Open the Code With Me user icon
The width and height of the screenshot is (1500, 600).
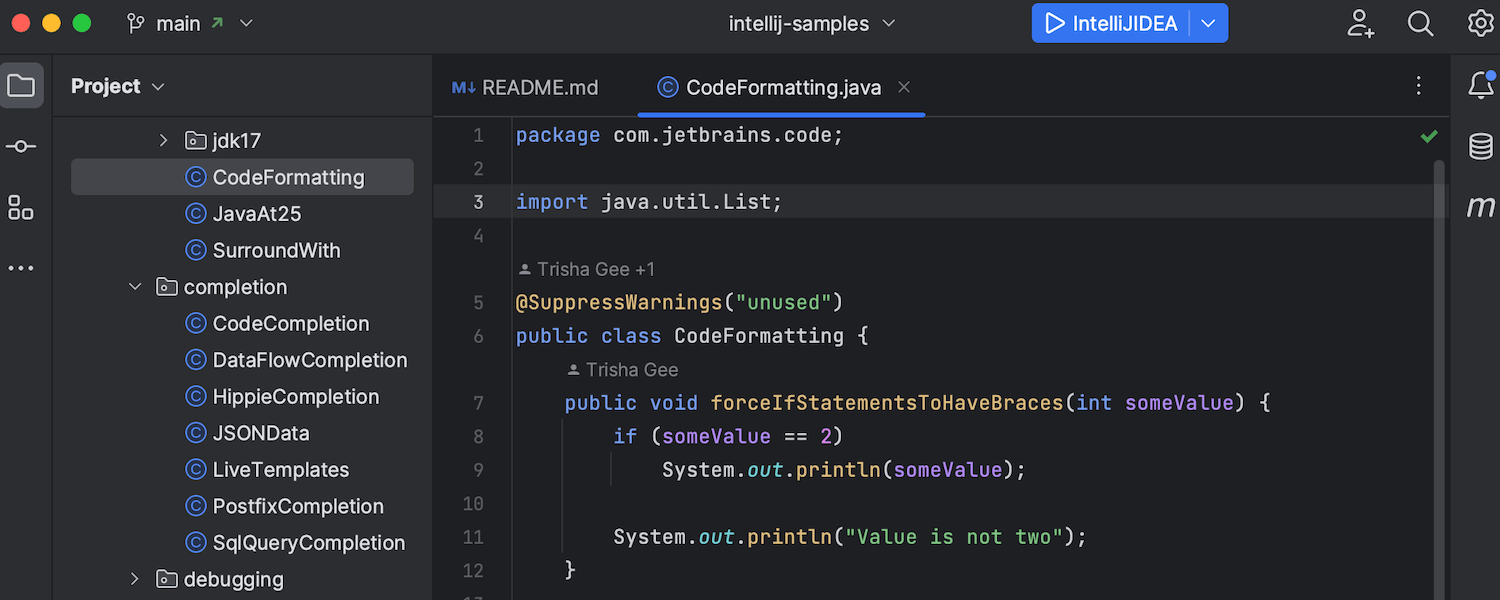pos(1360,23)
